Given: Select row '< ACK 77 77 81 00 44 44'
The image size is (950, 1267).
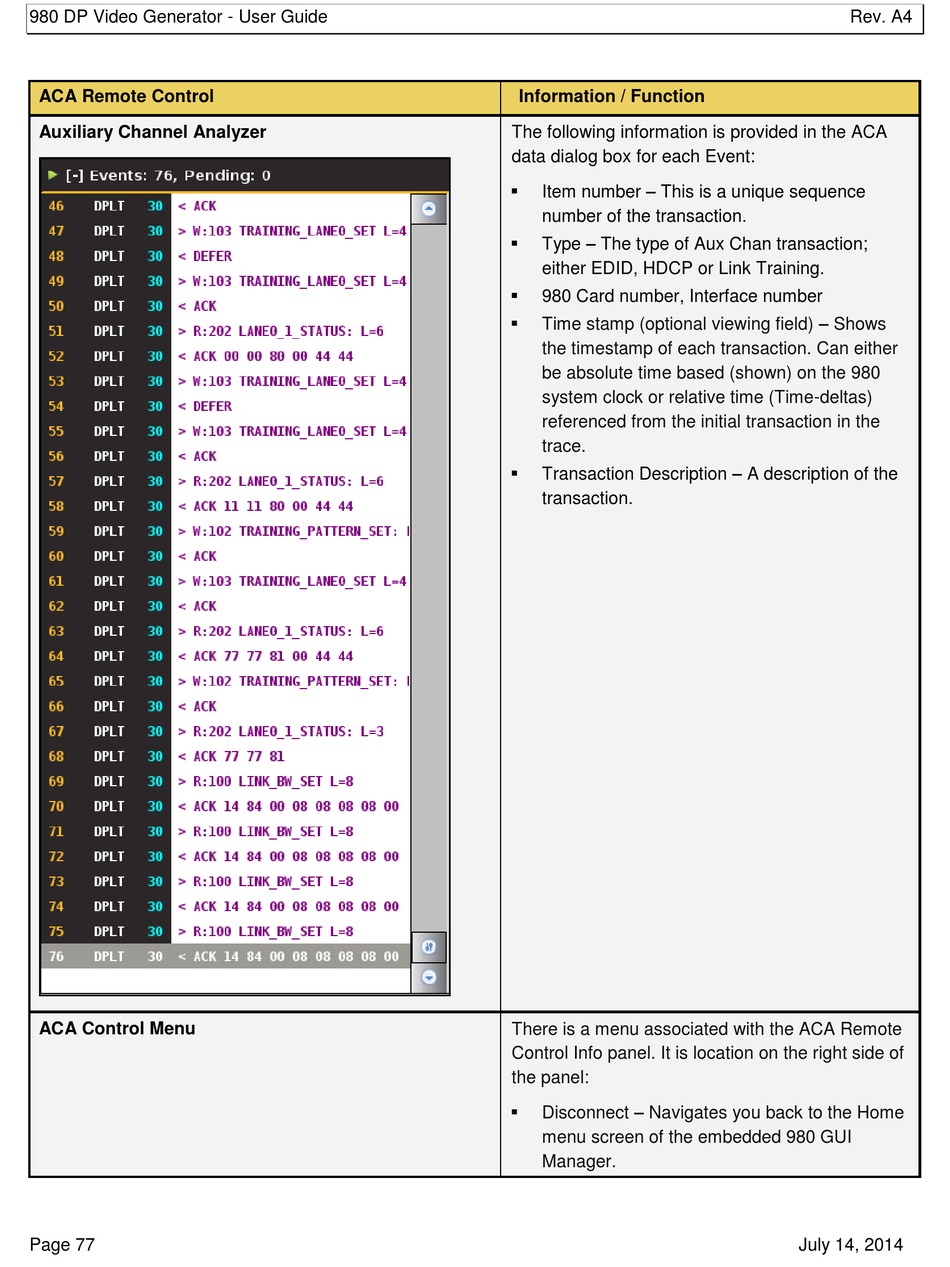Looking at the screenshot, I should 226,656.
